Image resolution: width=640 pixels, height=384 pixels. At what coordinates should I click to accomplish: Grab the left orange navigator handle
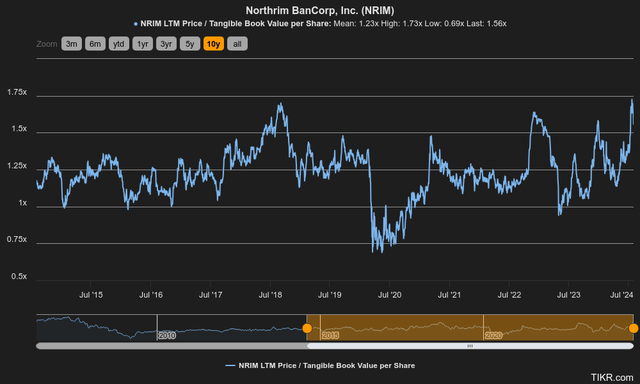click(307, 328)
